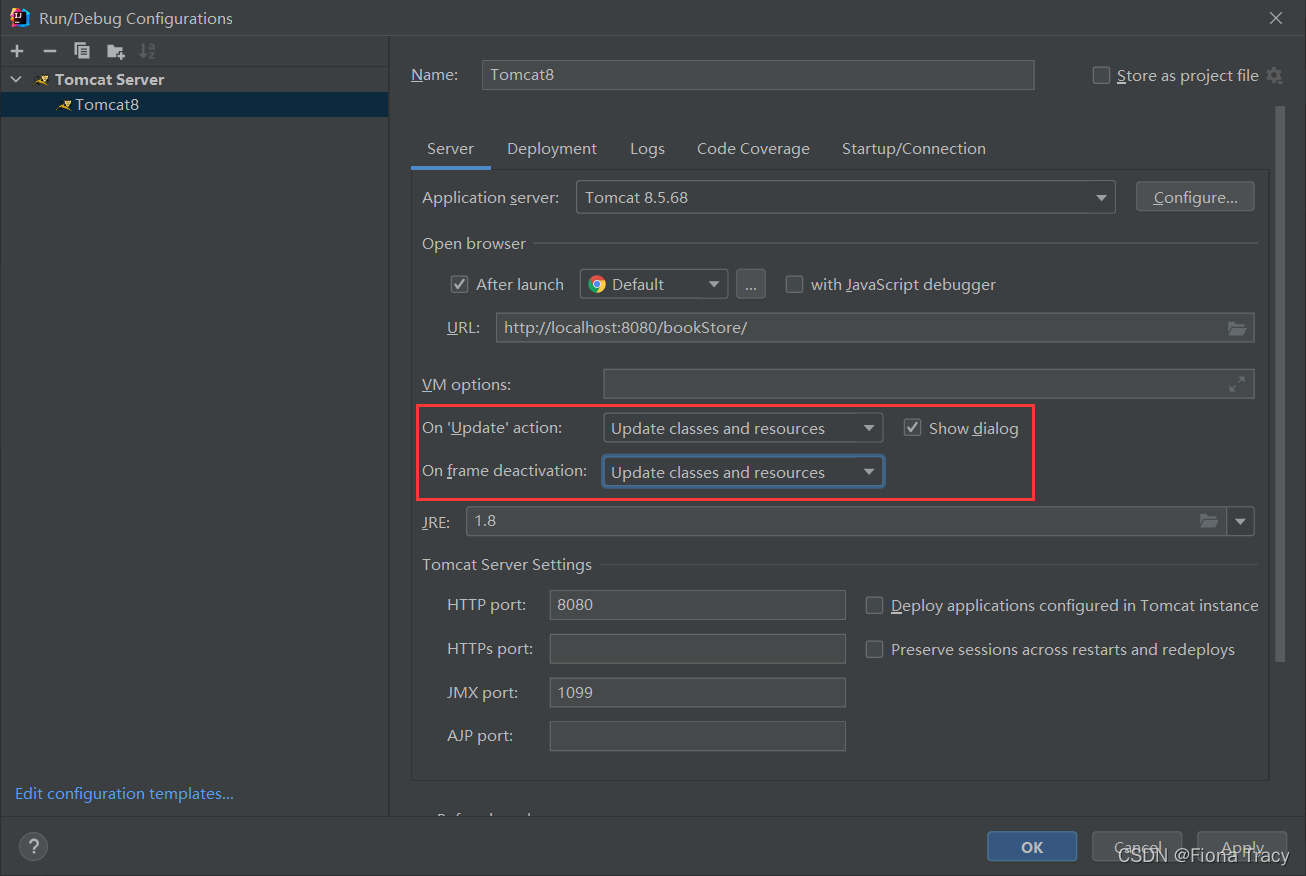This screenshot has height=876, width=1306.
Task: Open Edit configuration templates link
Action: [124, 794]
